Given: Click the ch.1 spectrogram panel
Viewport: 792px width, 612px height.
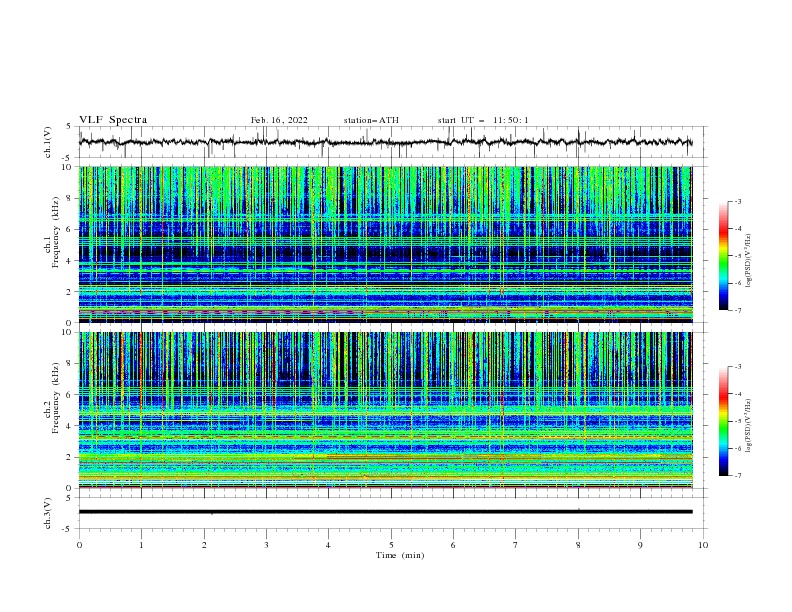Looking at the screenshot, I should tap(386, 244).
